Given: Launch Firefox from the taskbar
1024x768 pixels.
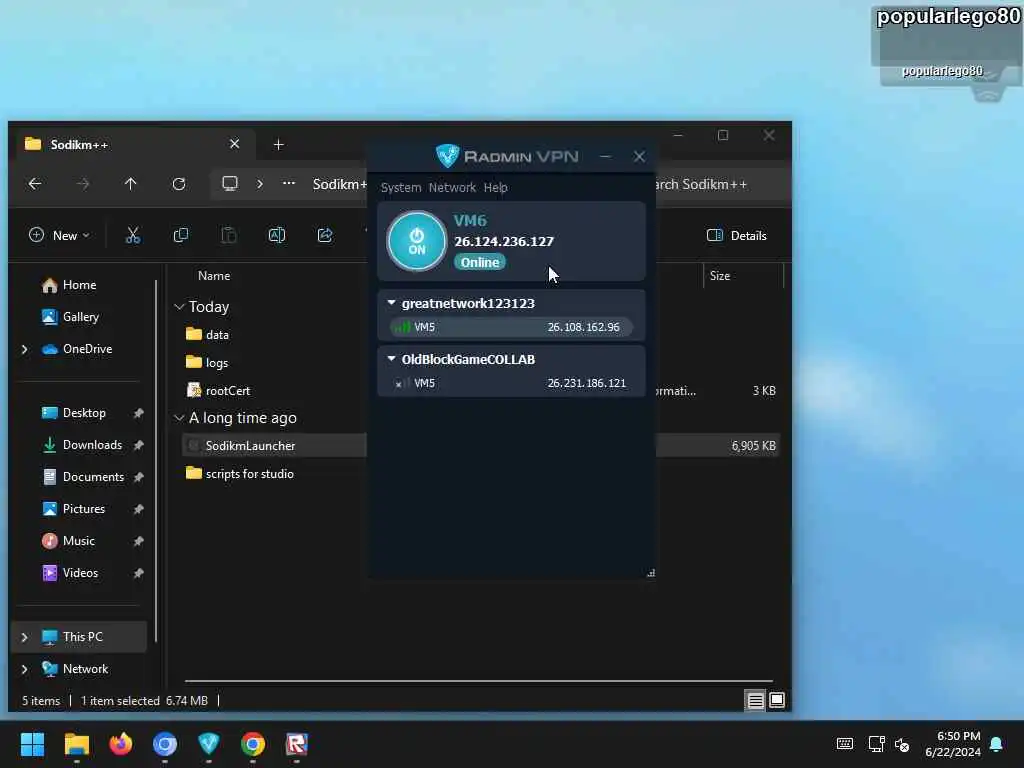Looking at the screenshot, I should 121,744.
